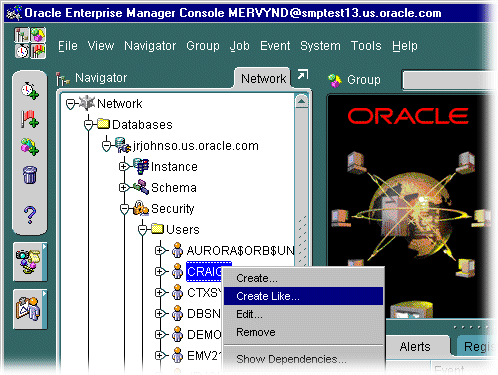Select the DEMO user label
This screenshot has height=375, width=498.
[x=204, y=334]
